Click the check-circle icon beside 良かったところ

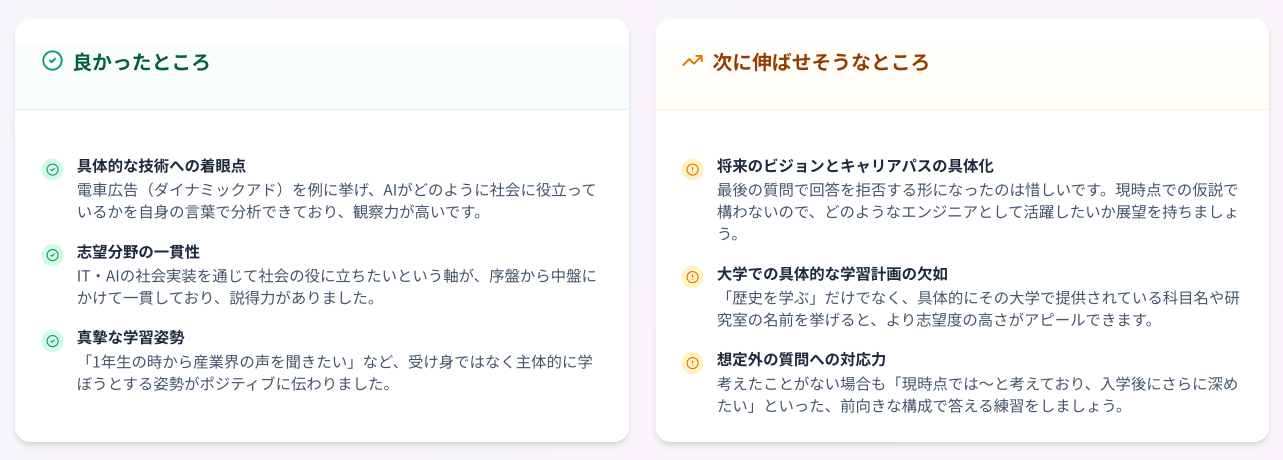52,61
